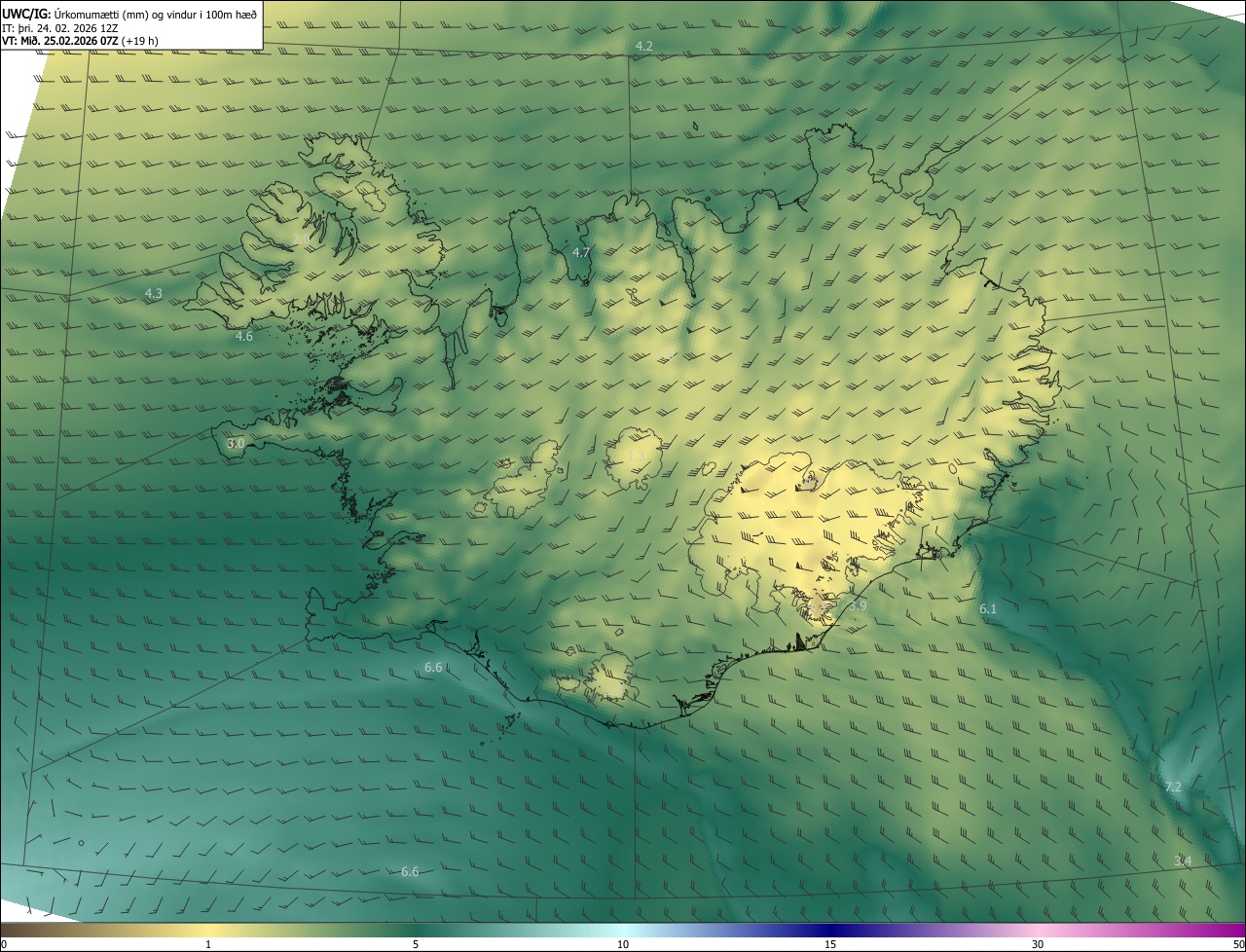Click the 7.2 value label on the map
The width and height of the screenshot is (1246, 952).
point(1173,787)
